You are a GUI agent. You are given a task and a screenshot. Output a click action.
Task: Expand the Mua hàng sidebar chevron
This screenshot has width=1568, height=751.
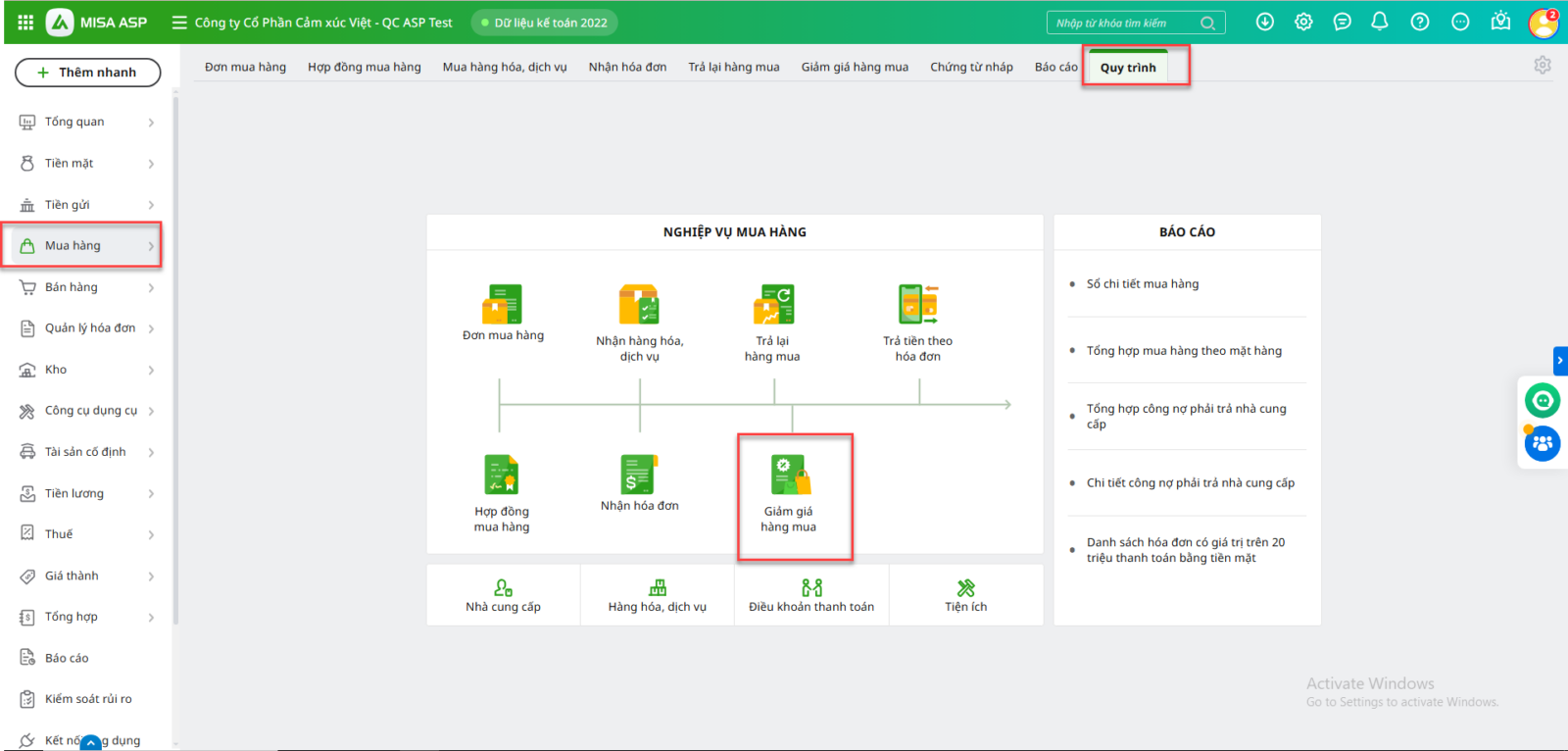pyautogui.click(x=151, y=246)
